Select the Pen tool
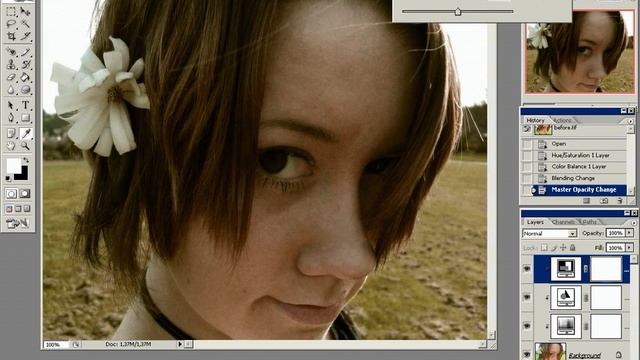The height and width of the screenshot is (360, 640). [11, 118]
